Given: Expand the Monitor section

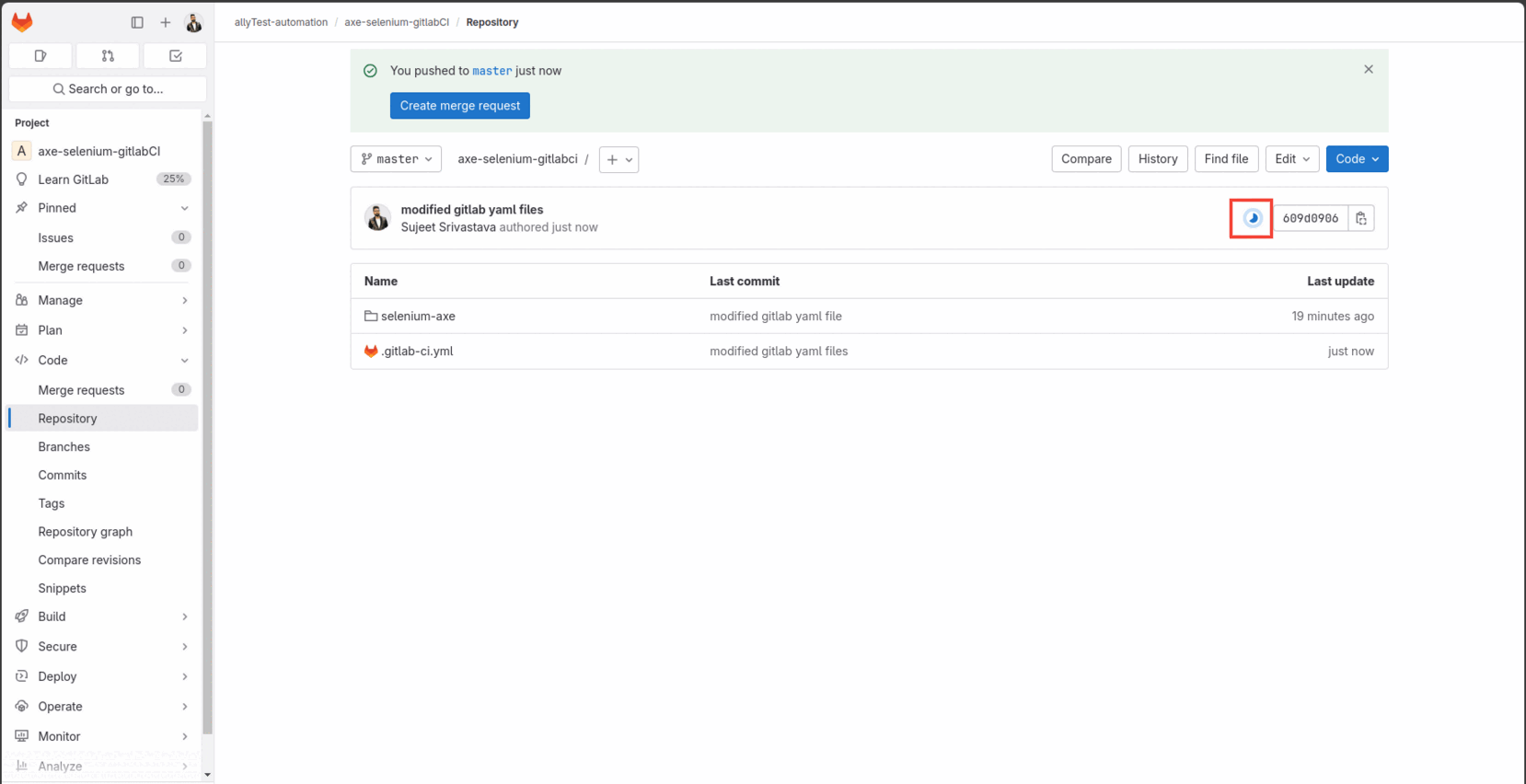Looking at the screenshot, I should click(x=184, y=736).
